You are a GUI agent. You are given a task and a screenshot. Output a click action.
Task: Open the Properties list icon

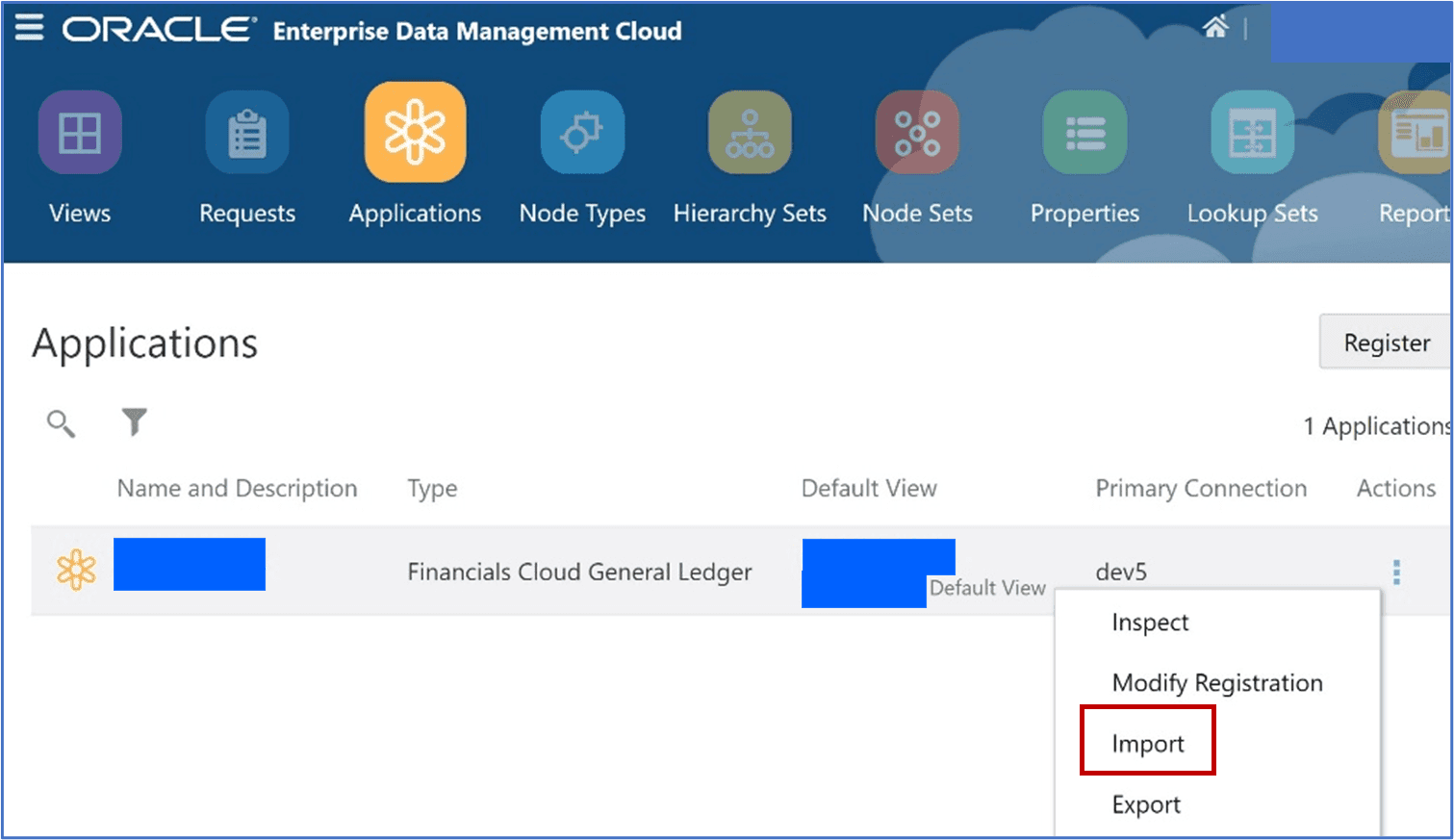(1084, 133)
